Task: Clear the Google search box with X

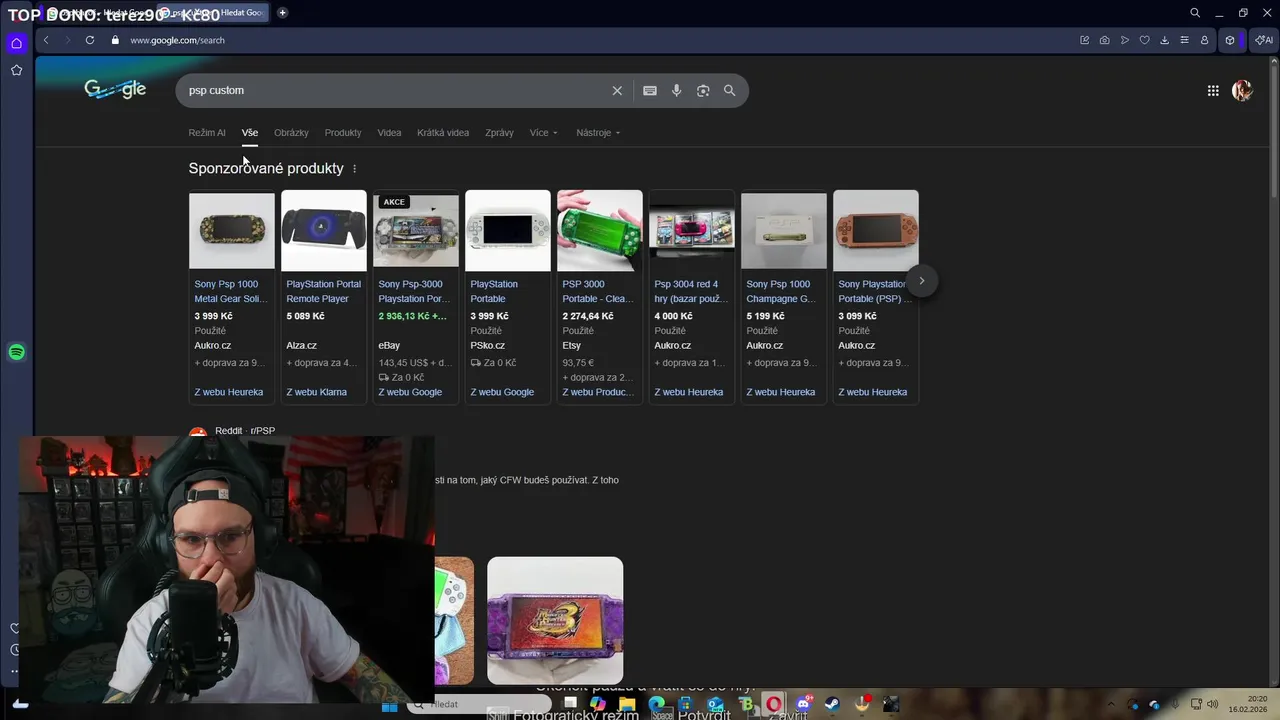Action: click(617, 90)
